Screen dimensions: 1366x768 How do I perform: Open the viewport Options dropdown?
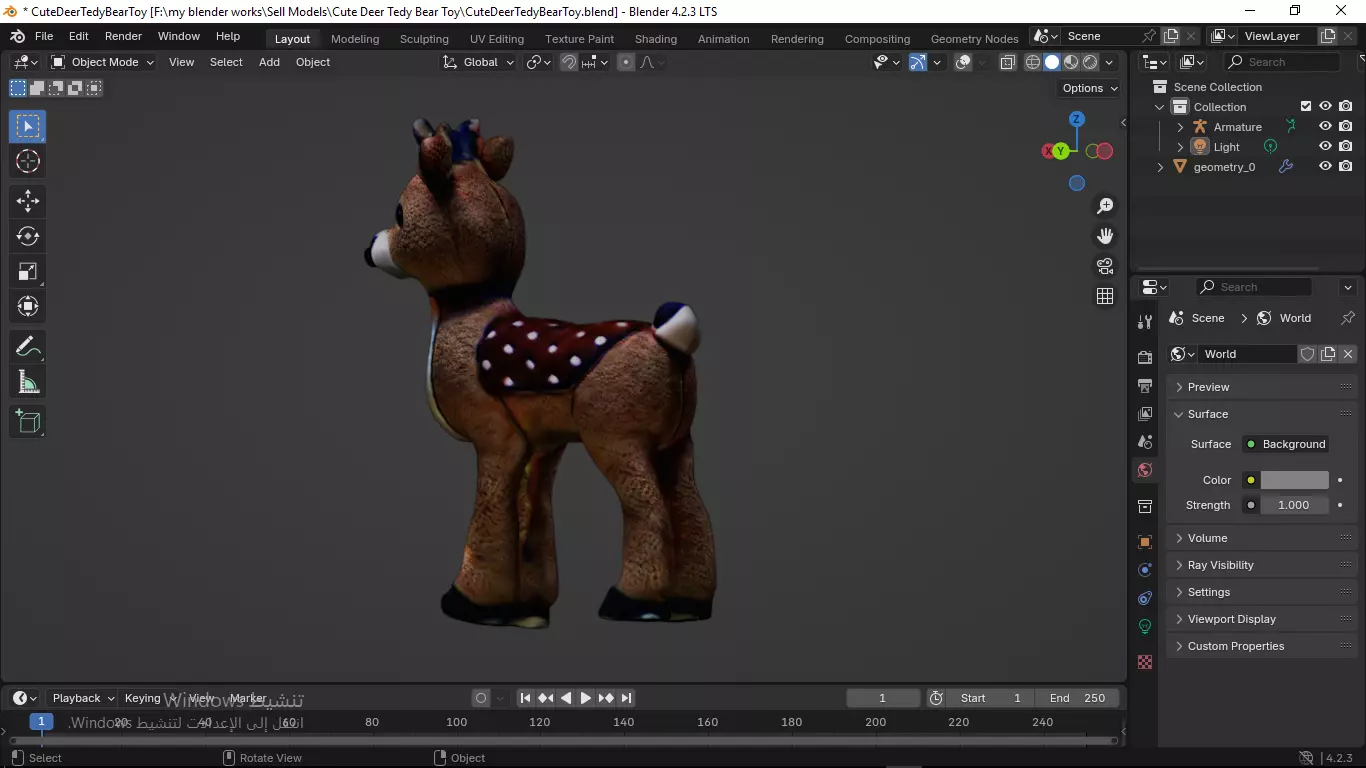click(1090, 88)
